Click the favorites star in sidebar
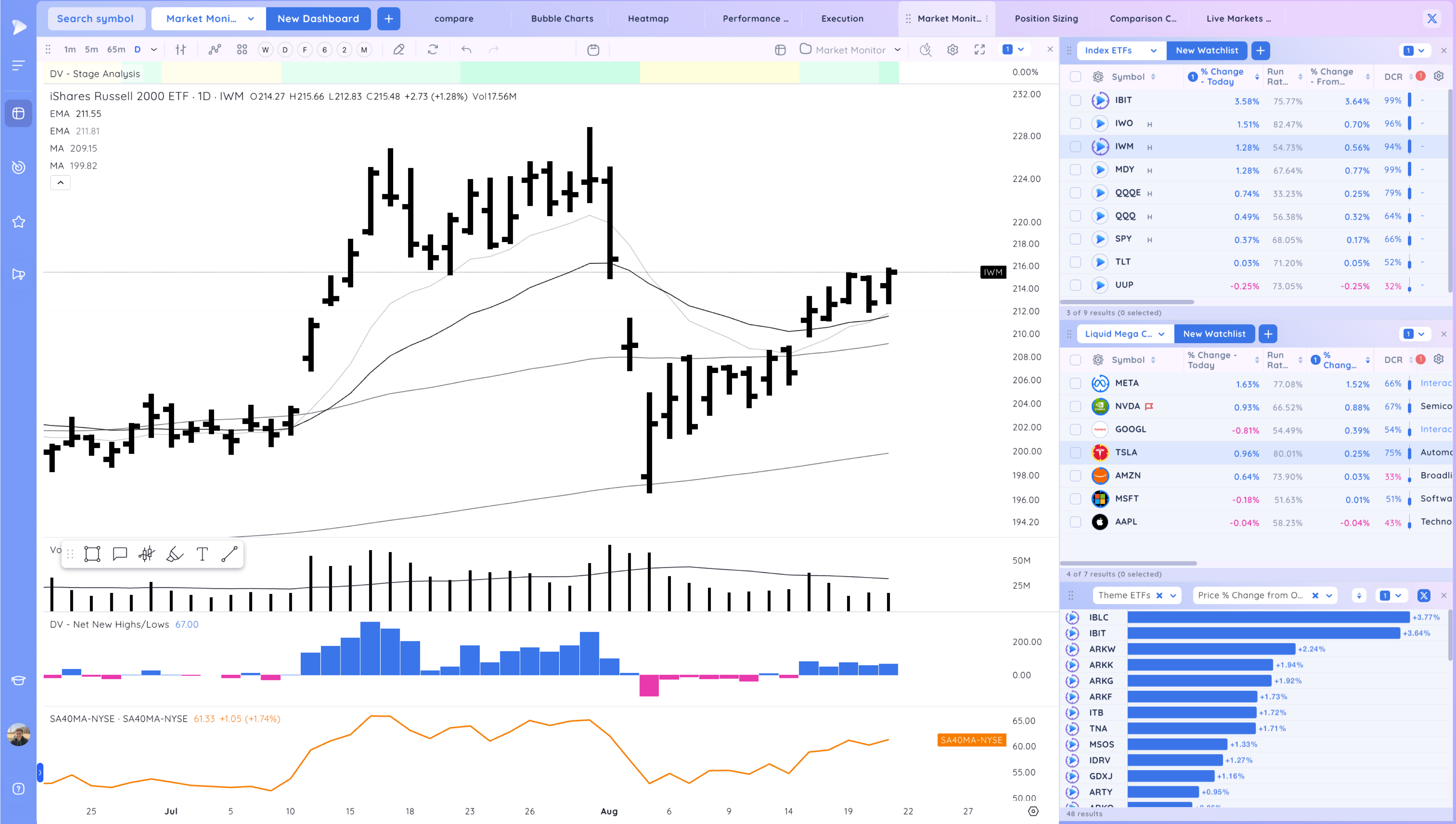 coord(19,222)
